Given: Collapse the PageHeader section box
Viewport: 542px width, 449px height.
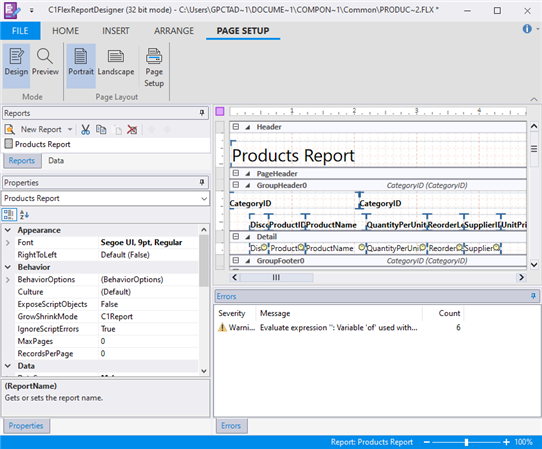Looking at the screenshot, I should pos(236,173).
